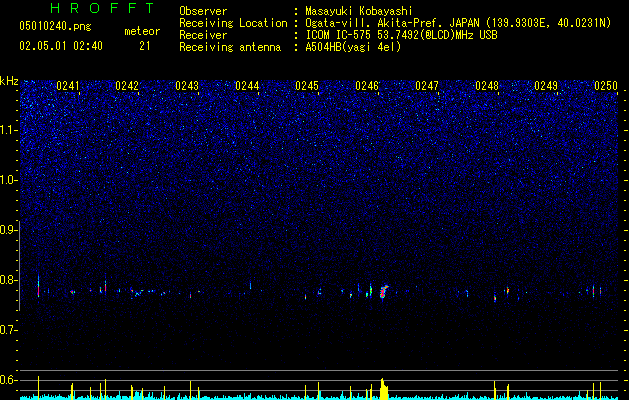Click the Observer field label
Image resolution: width=629 pixels, height=400 pixels.
(x=203, y=11)
